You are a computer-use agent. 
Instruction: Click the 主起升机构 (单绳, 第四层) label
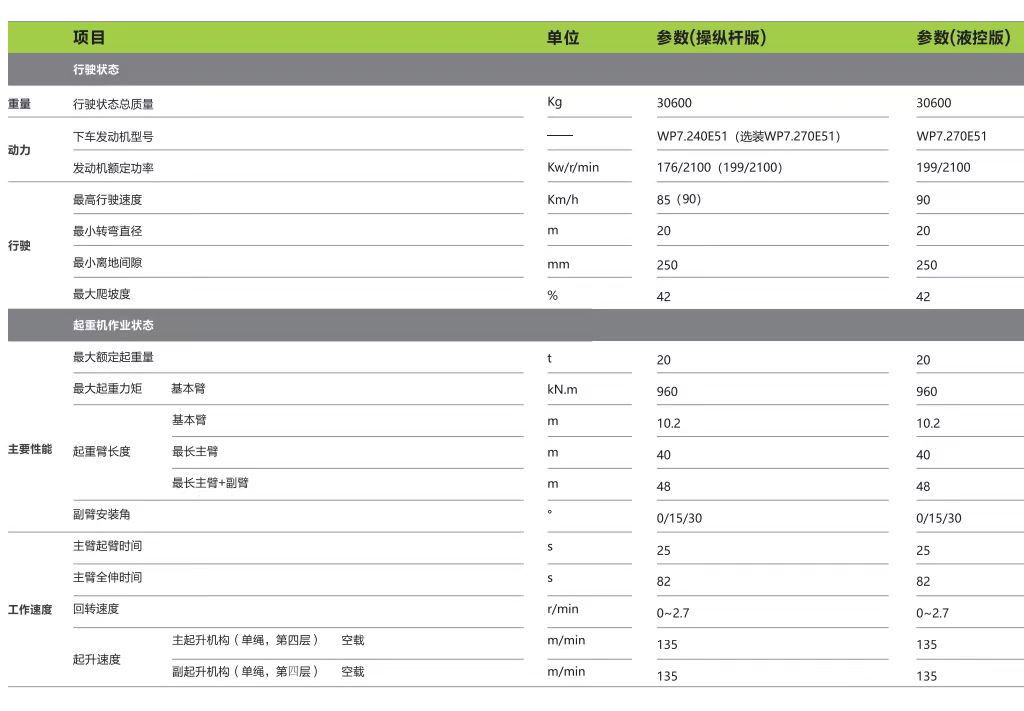pos(245,640)
